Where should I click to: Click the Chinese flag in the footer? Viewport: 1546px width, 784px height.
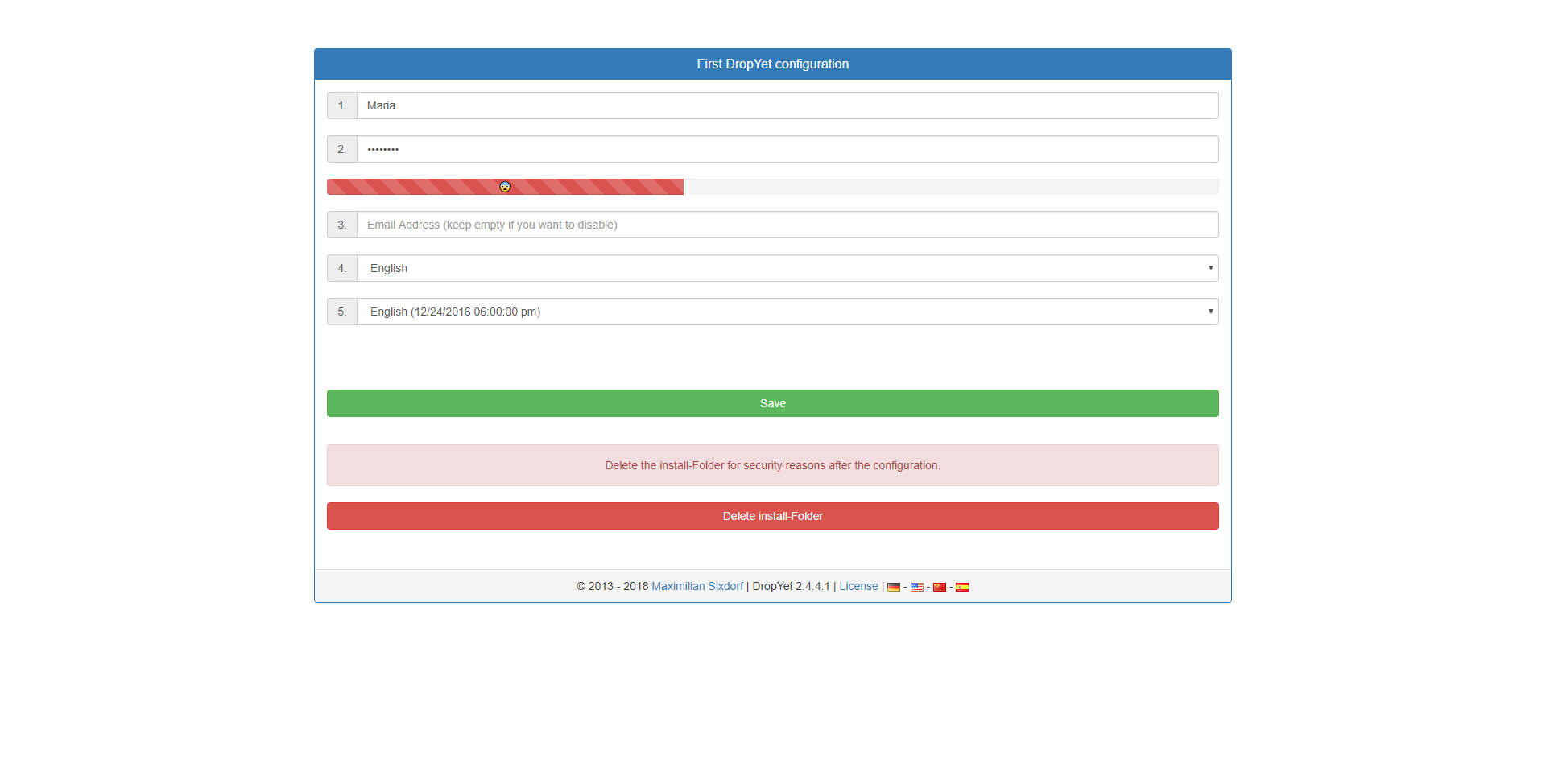(x=940, y=587)
